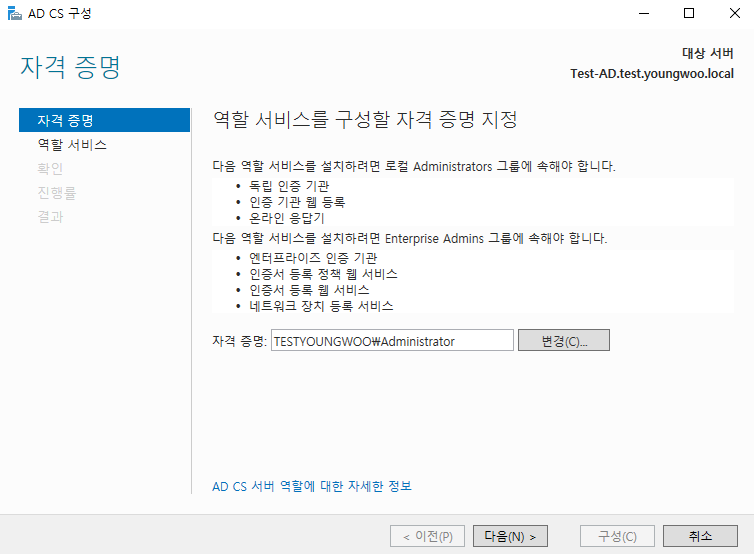The image size is (754, 554).
Task: Select the 자격 증명 step in sidebar
Action: [x=104, y=120]
